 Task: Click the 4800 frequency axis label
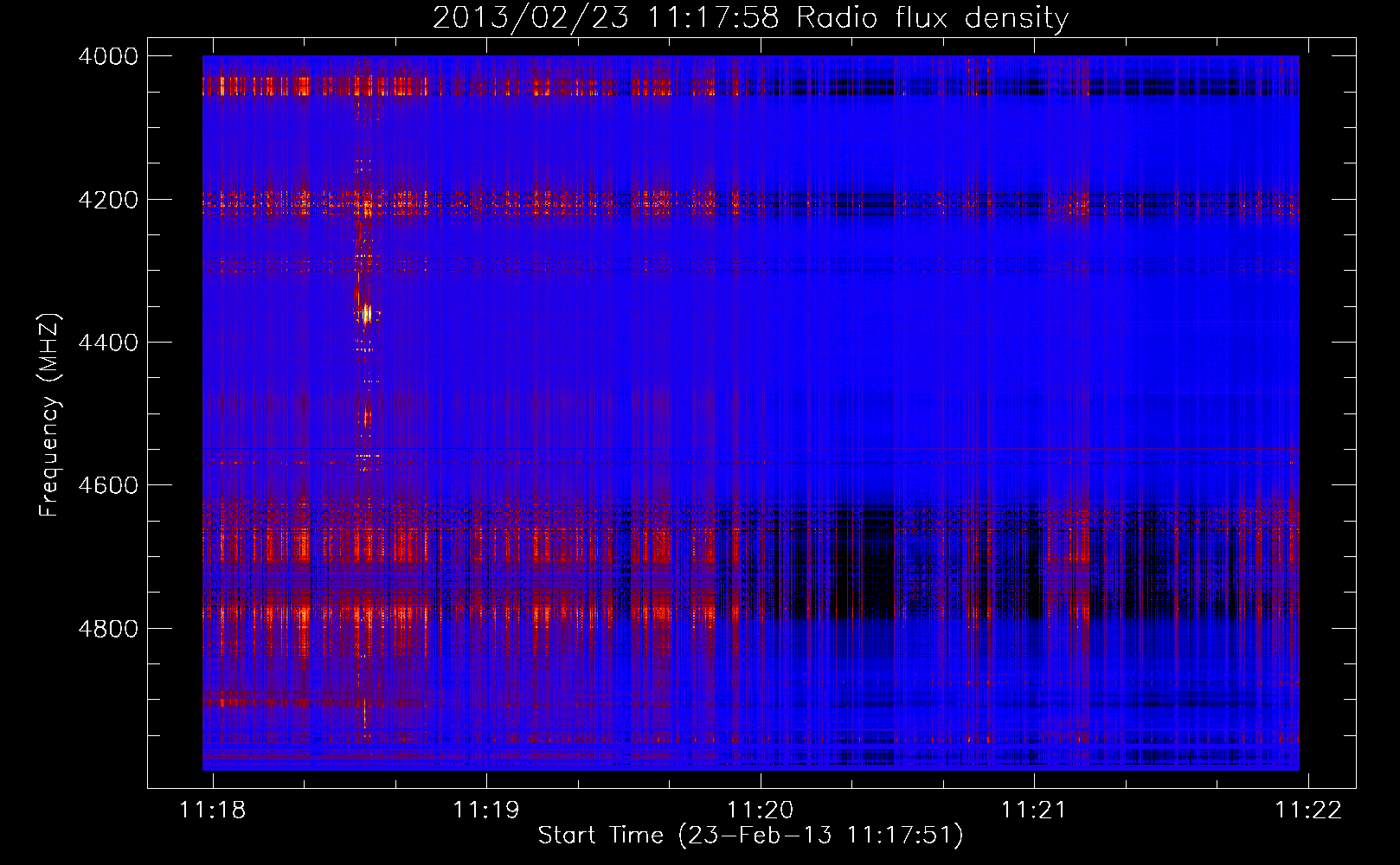[x=107, y=628]
